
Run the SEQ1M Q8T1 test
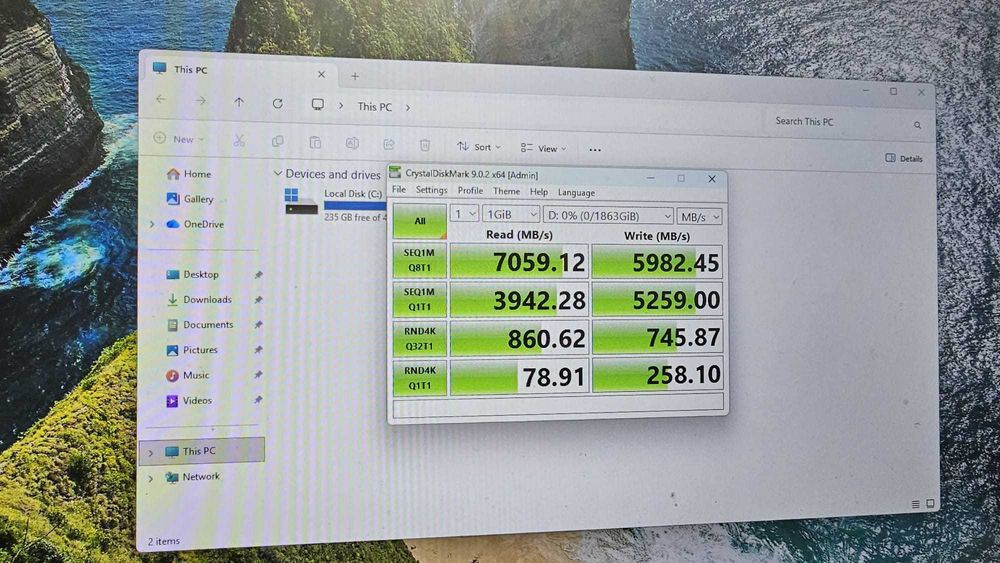click(x=419, y=260)
